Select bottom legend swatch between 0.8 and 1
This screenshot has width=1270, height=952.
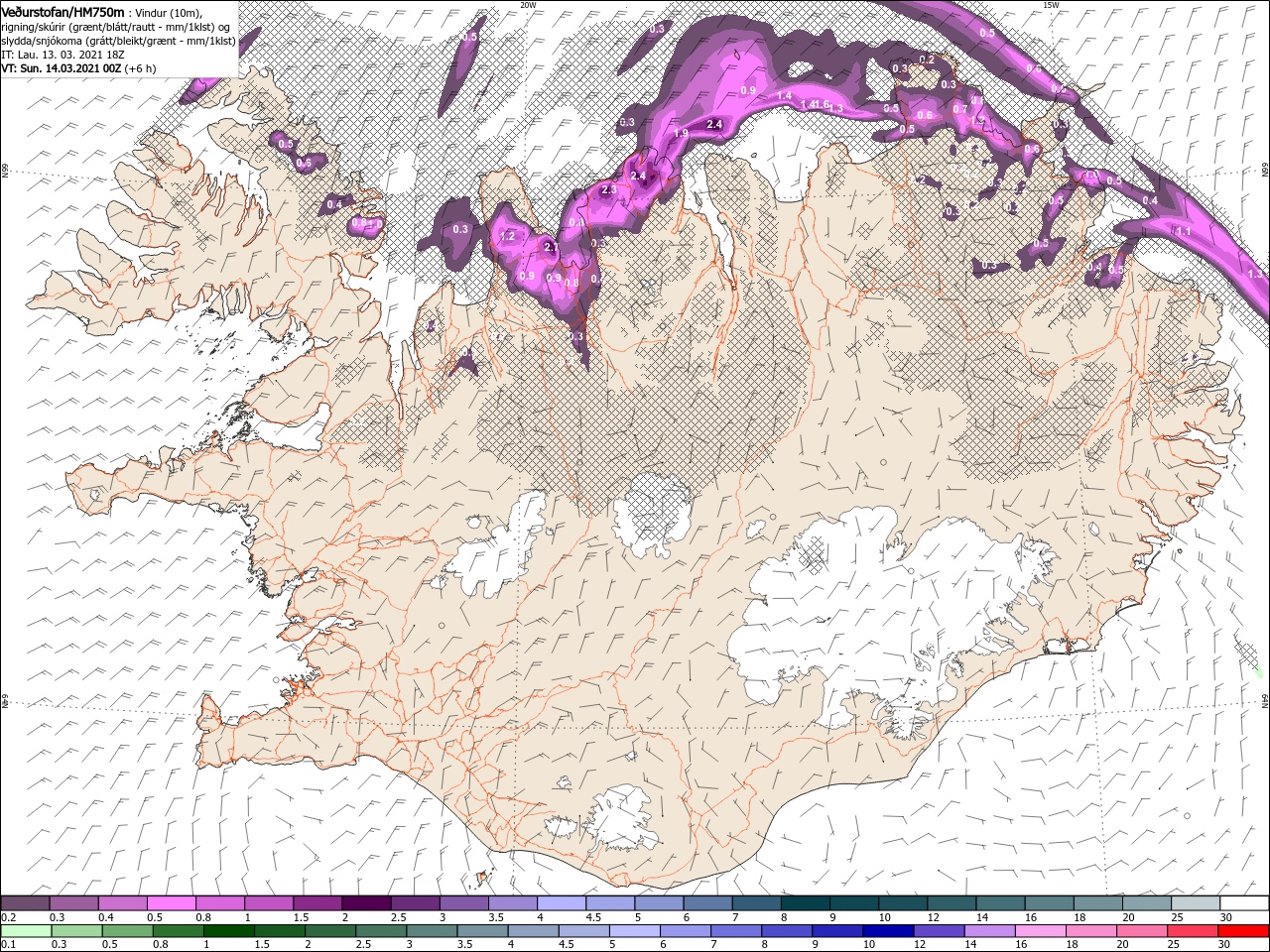pyautogui.click(x=179, y=931)
